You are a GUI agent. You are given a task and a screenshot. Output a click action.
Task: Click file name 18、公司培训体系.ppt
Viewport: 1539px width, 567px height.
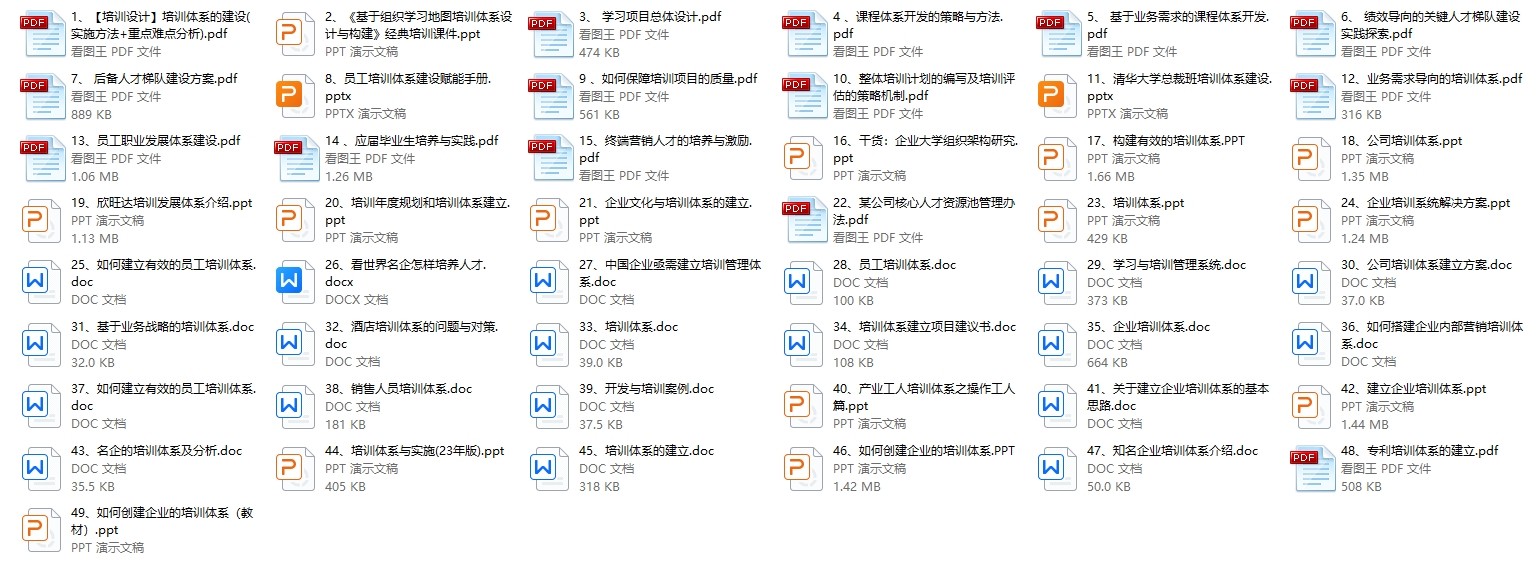point(1401,141)
